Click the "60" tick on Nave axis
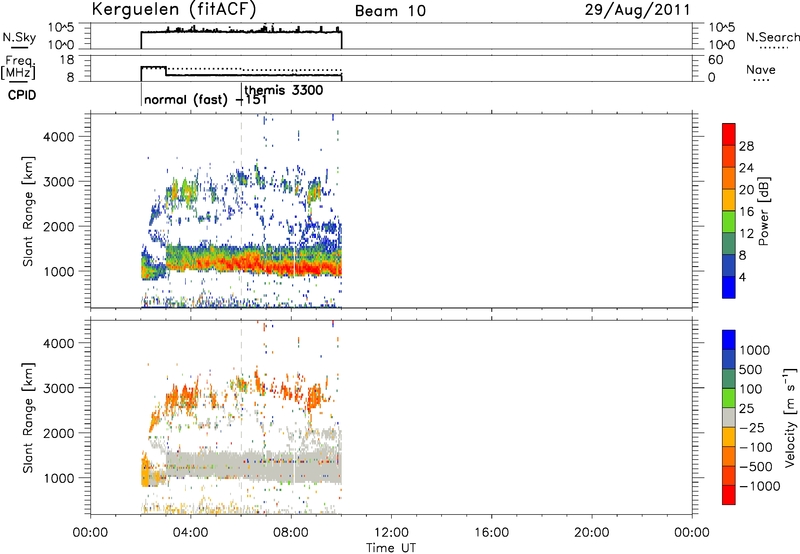This screenshot has width=800, height=554. click(x=715, y=60)
